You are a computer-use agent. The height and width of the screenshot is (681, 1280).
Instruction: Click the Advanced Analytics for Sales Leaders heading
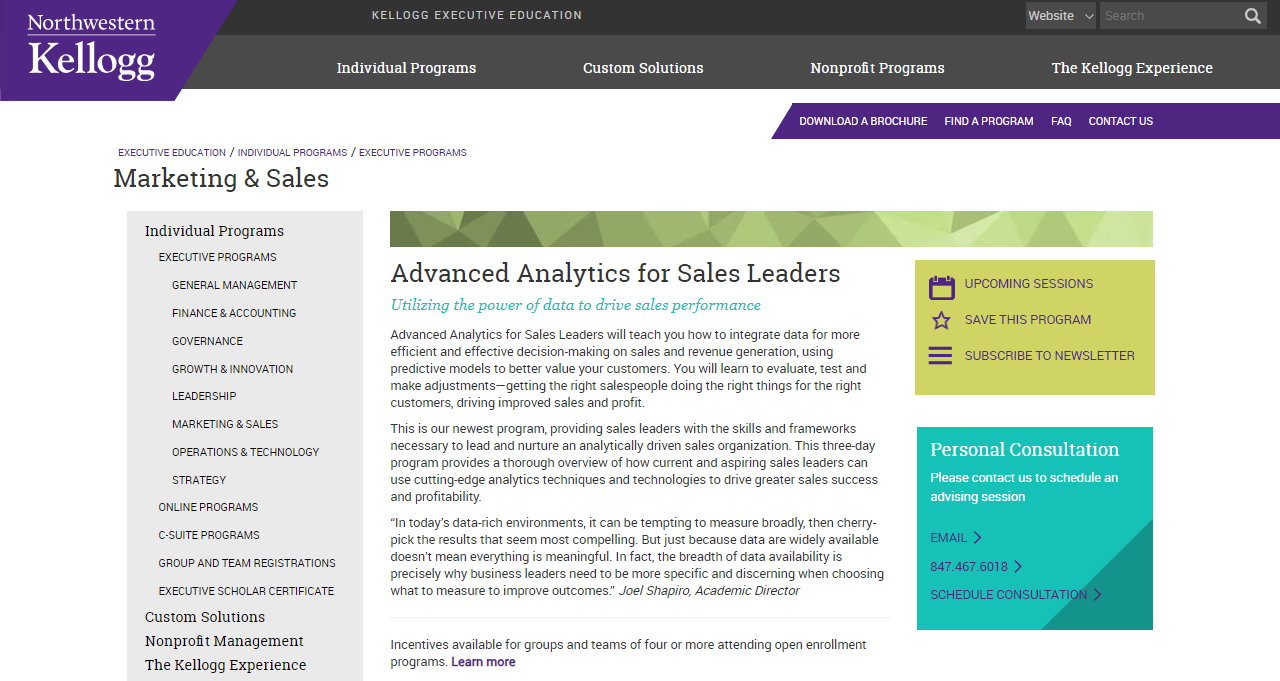(x=615, y=273)
